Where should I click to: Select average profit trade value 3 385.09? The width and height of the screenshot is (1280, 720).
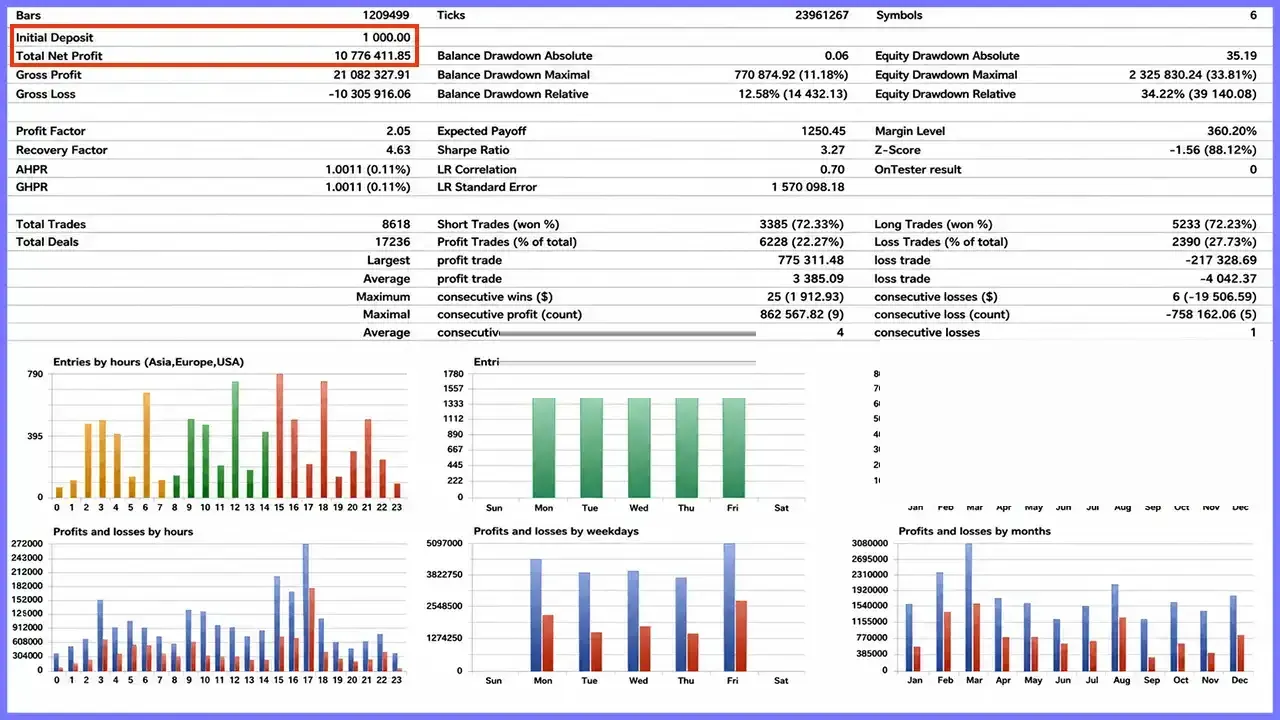pos(818,279)
